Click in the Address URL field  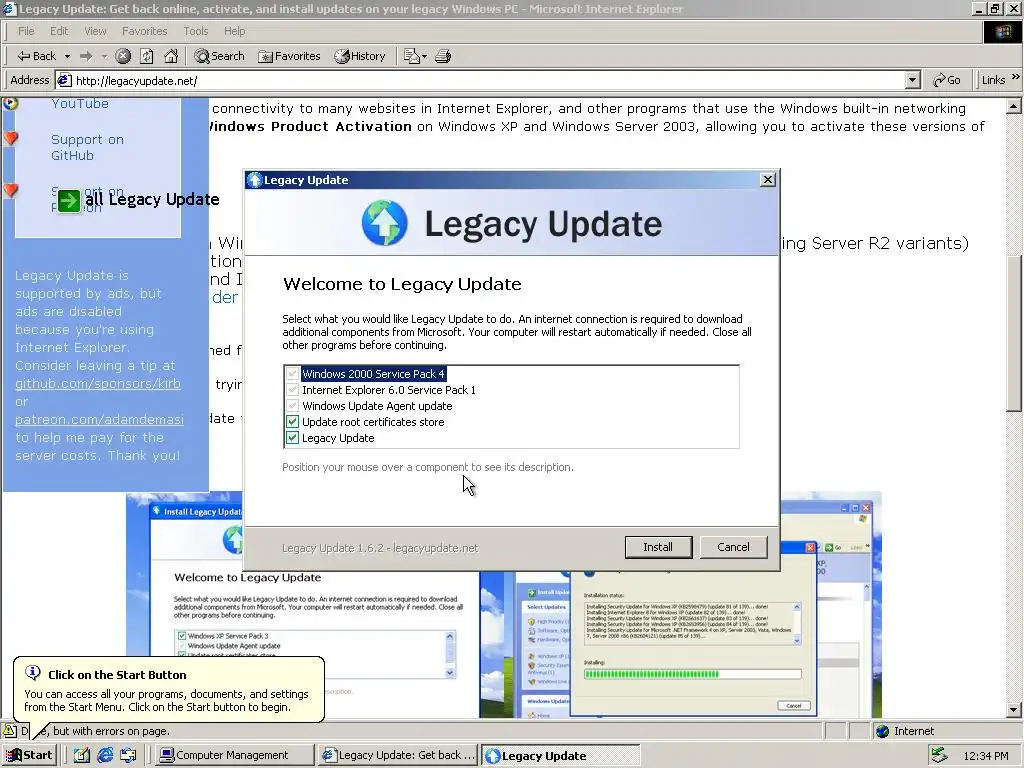pyautogui.click(x=487, y=80)
